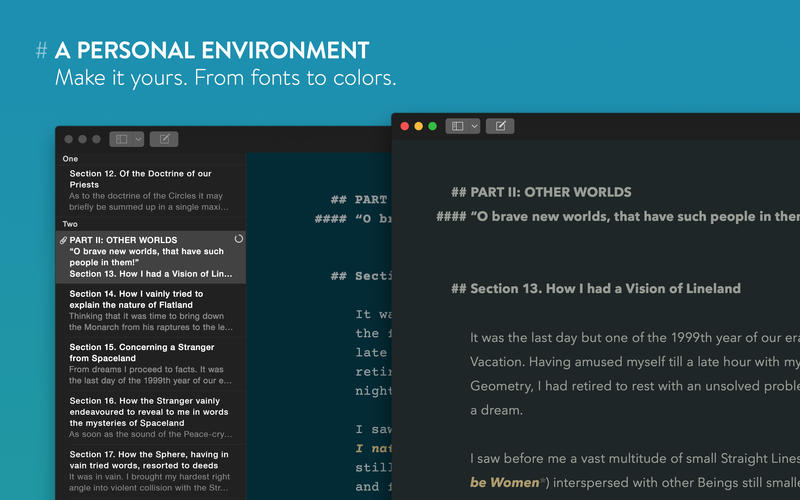800x500 pixels.
Task: Click the gray close button of back window
Action: 69,139
